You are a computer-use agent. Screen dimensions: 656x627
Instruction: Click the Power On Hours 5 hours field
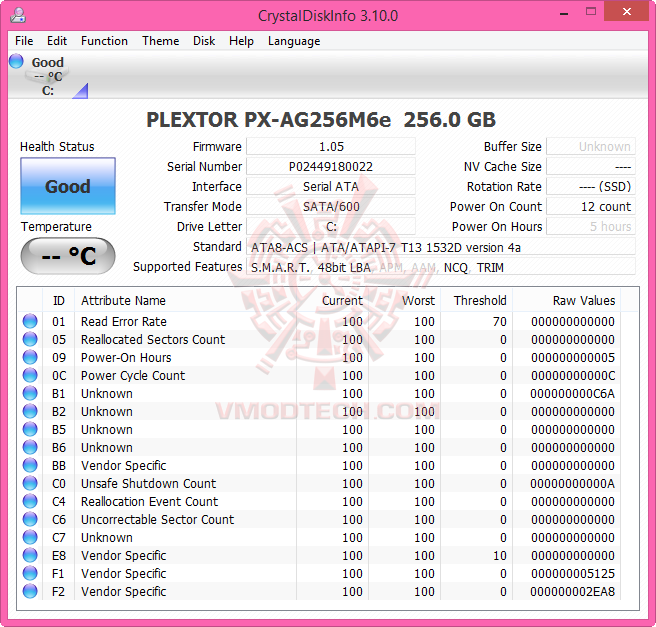pyautogui.click(x=591, y=227)
